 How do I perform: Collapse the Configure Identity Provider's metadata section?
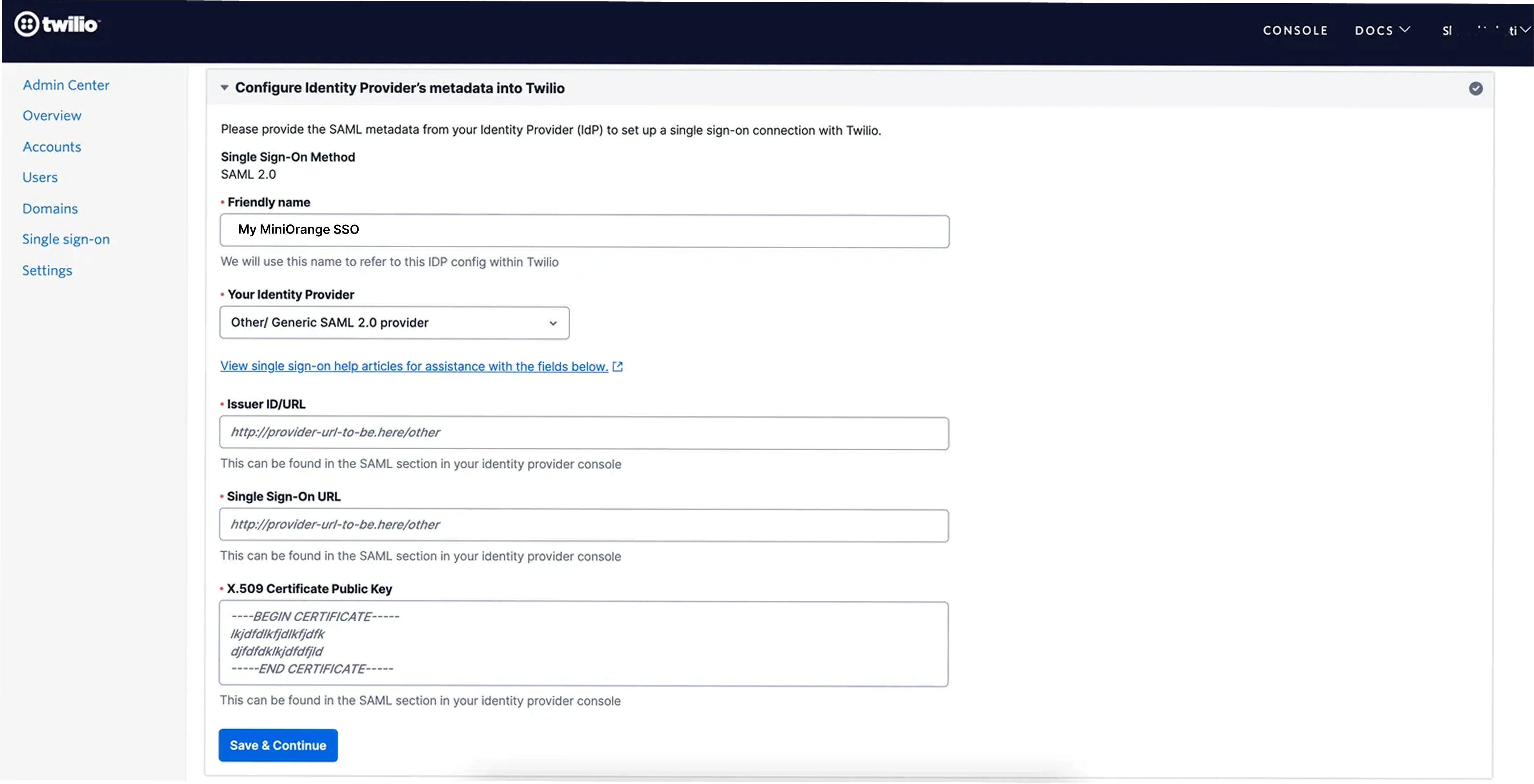(x=225, y=88)
